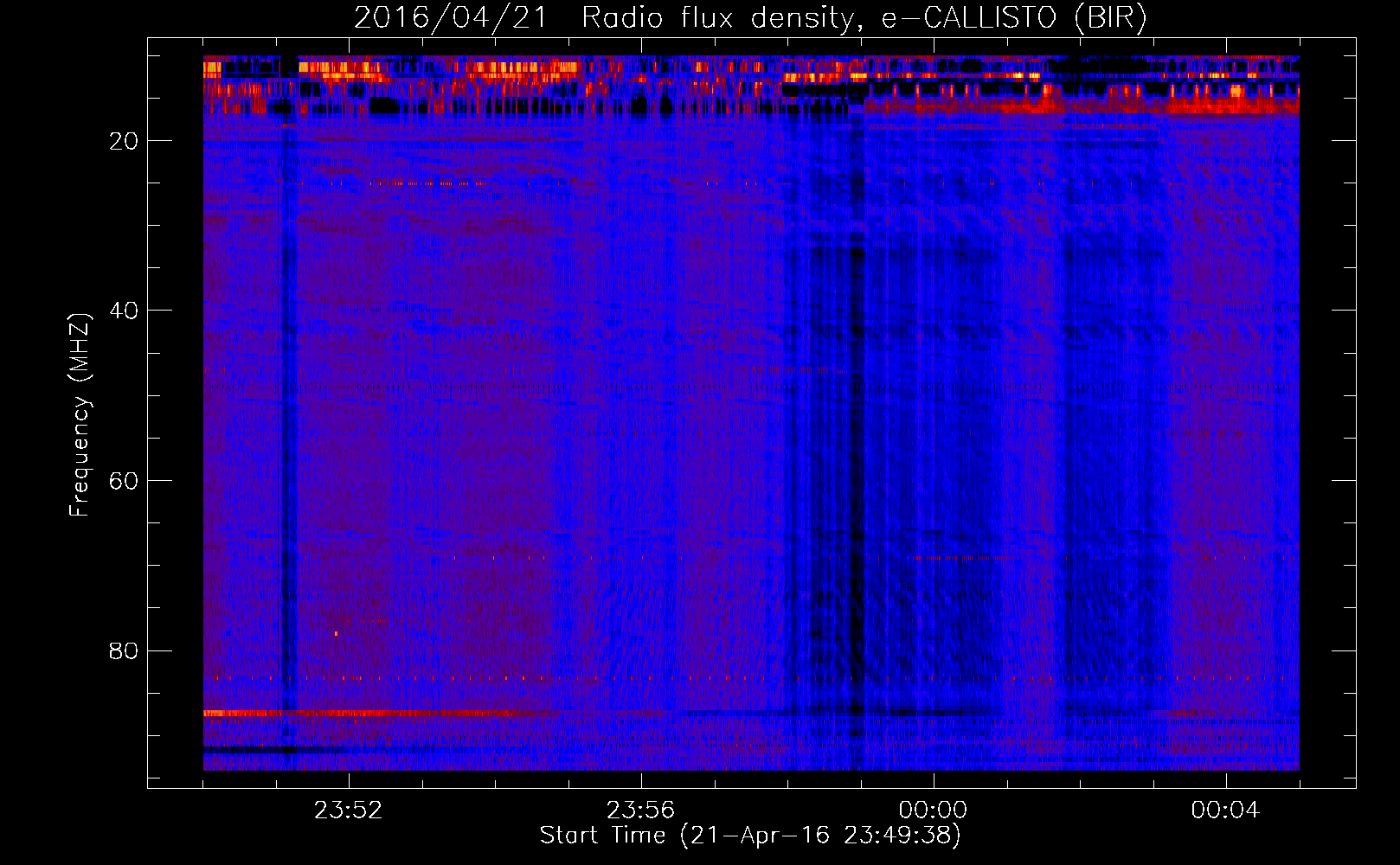
Task: Click the 80 MHz tick label
Action: (x=124, y=650)
